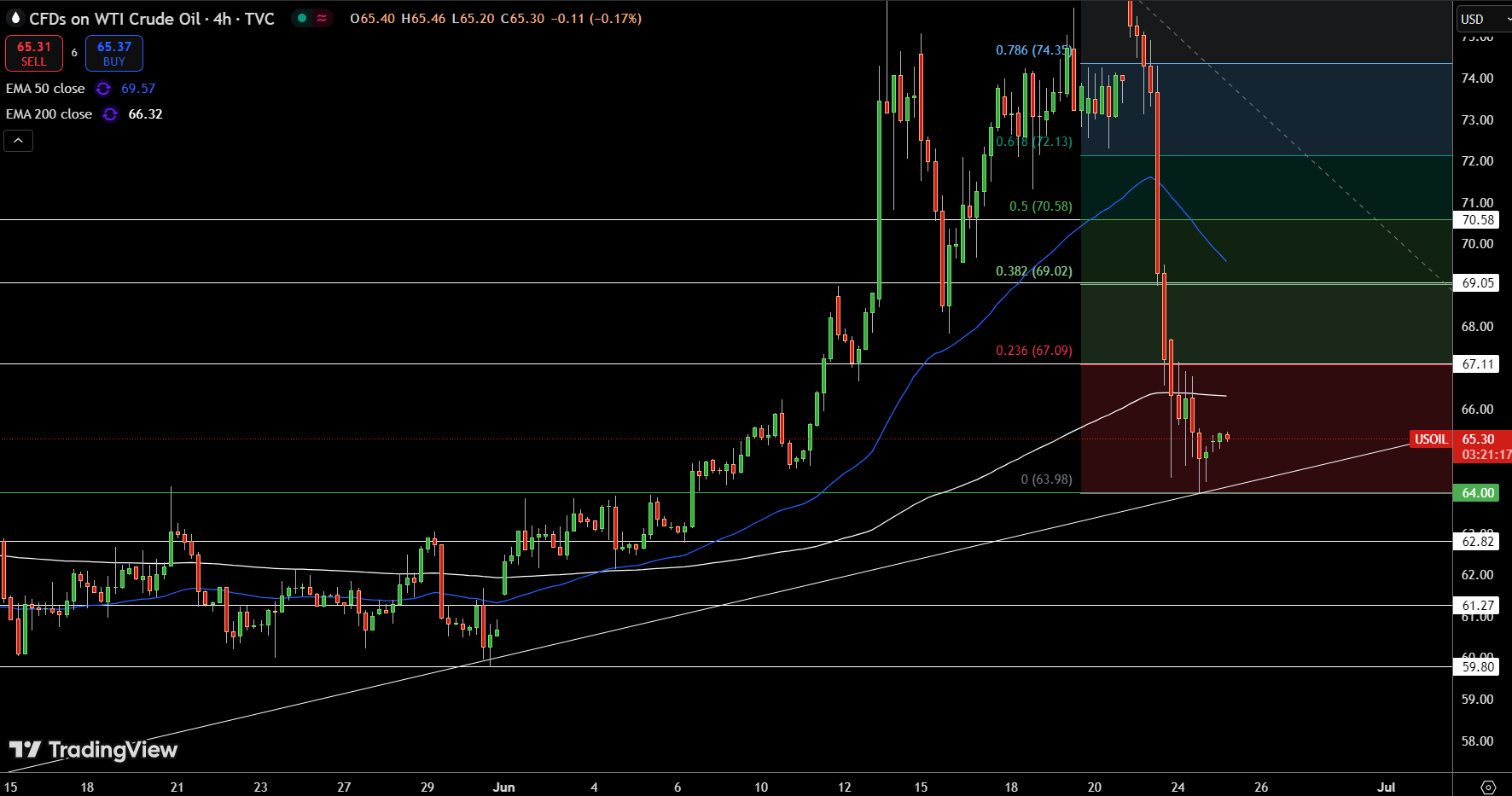Click the 74.00 price scale label
The width and height of the screenshot is (1512, 796).
[x=1477, y=78]
